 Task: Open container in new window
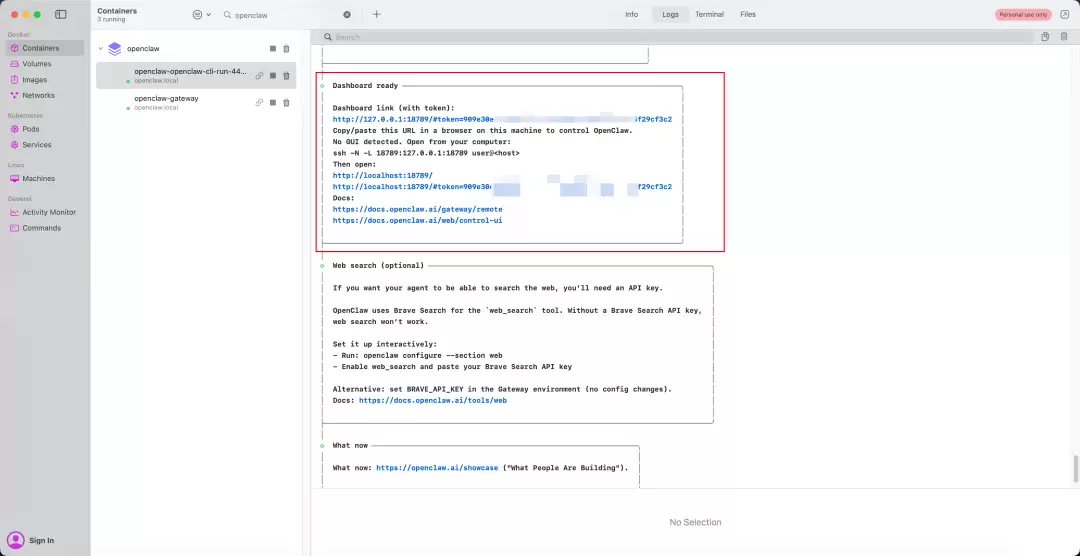[x=1063, y=15]
